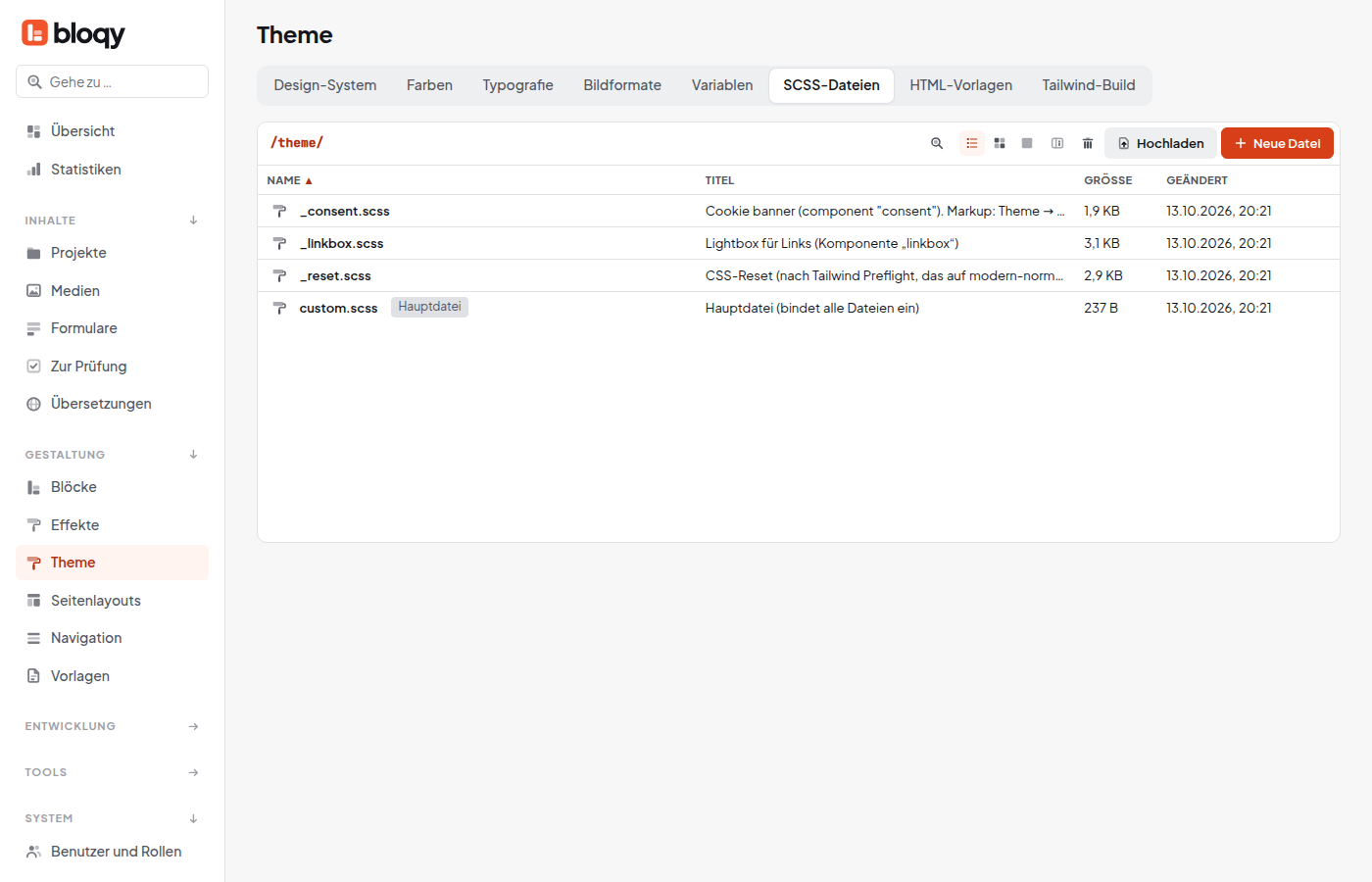Screen dimensions: 1372x882
Task: Sort files by Name column
Action: 289,180
